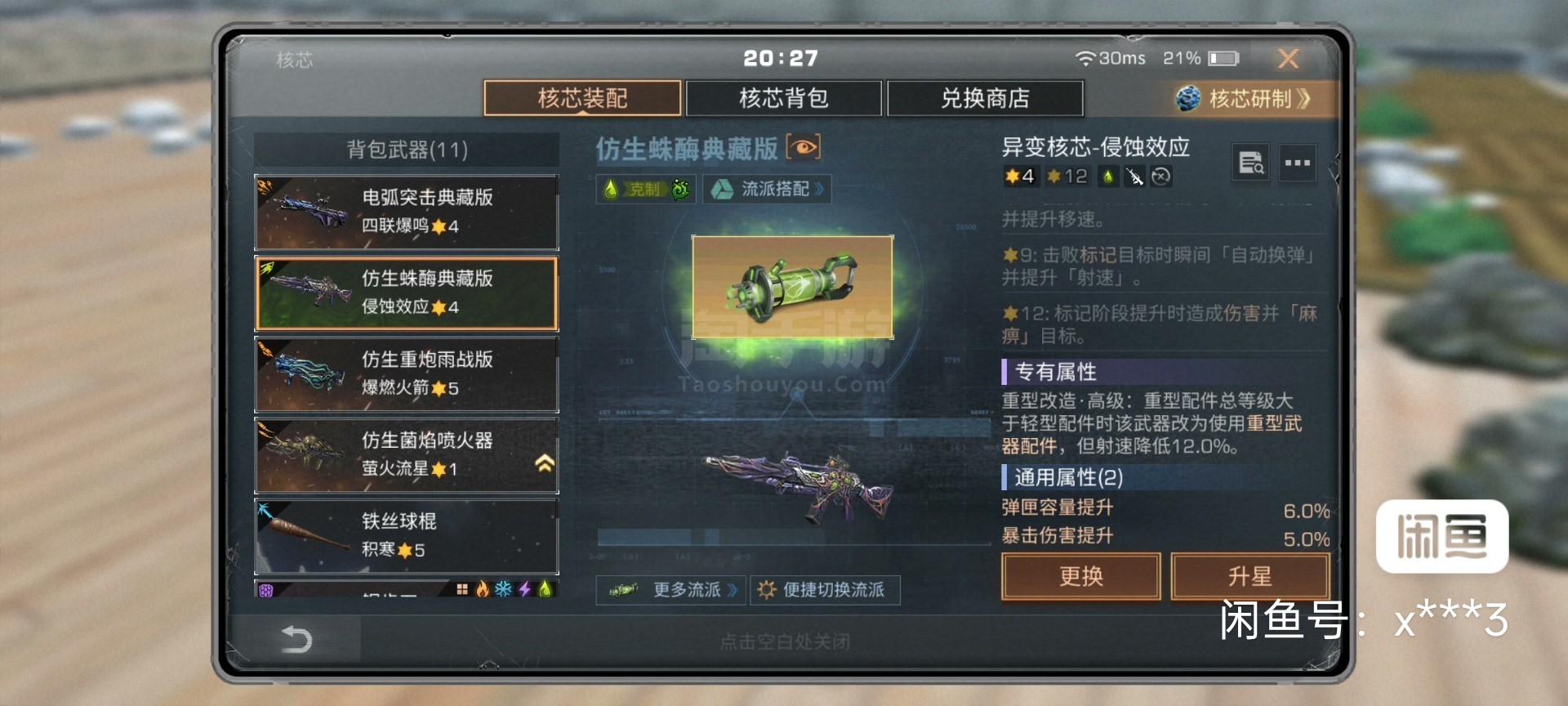Click the crossed-circle status icon under core name

pyautogui.click(x=1161, y=176)
